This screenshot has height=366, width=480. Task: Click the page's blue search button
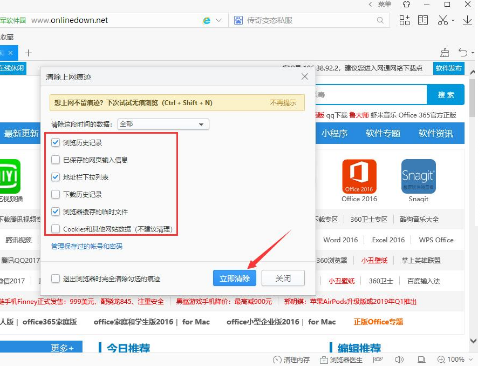point(446,95)
